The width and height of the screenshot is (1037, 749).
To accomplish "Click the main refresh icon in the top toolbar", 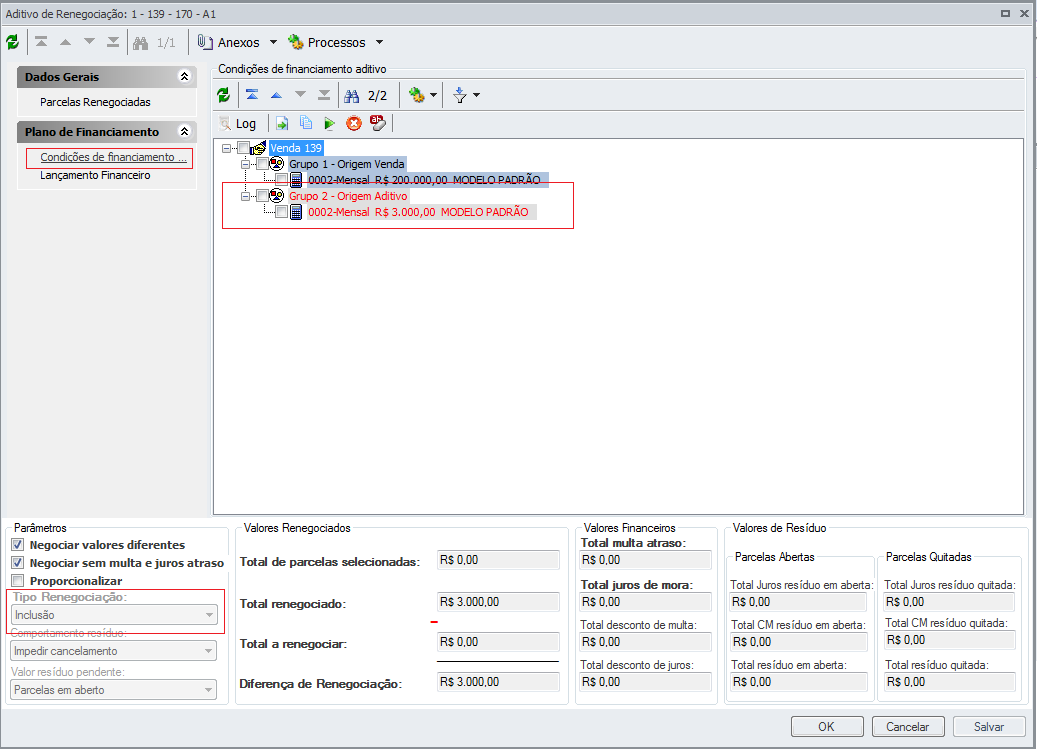I will (x=13, y=42).
